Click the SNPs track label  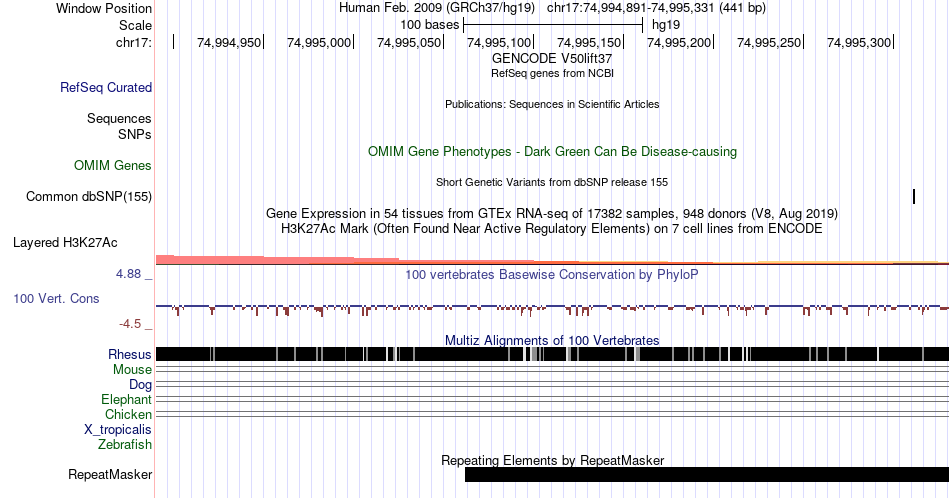[x=135, y=134]
